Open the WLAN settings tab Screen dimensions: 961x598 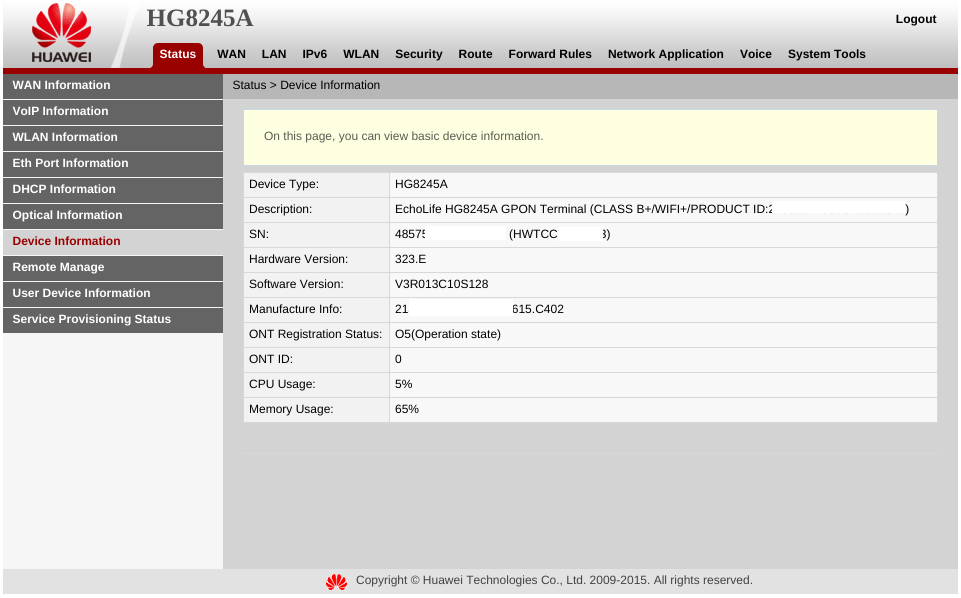click(361, 54)
